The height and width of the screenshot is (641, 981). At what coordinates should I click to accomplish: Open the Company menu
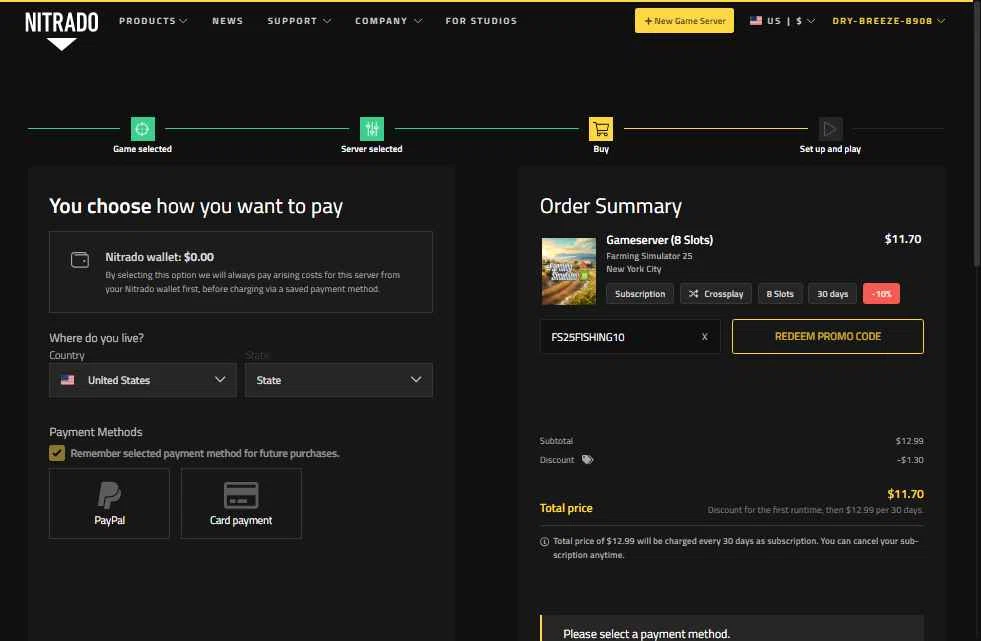(x=389, y=21)
